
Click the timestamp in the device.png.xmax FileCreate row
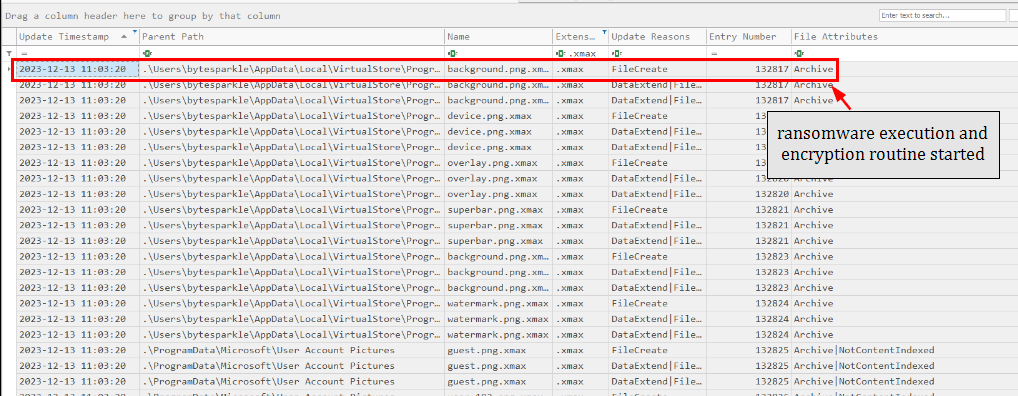[78, 116]
